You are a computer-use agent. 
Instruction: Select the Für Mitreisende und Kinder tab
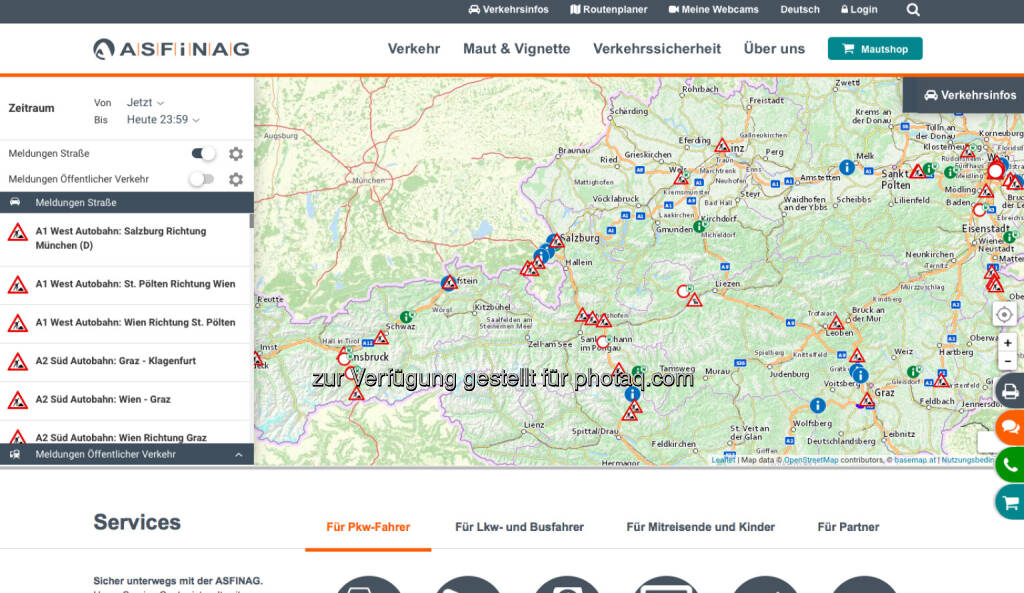tap(700, 527)
